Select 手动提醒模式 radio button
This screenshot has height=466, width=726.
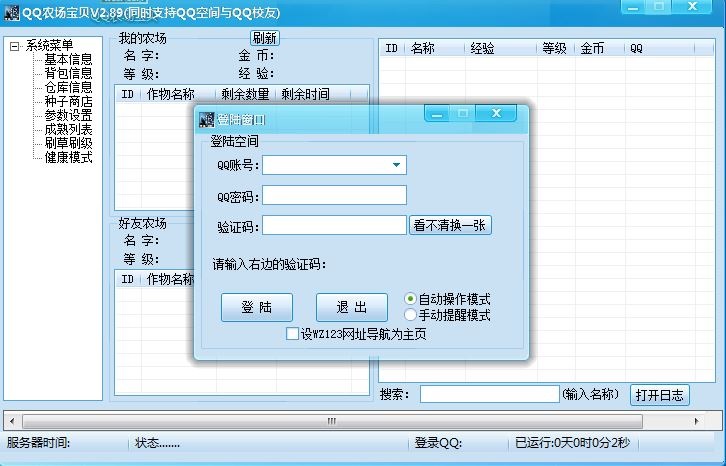(x=411, y=315)
